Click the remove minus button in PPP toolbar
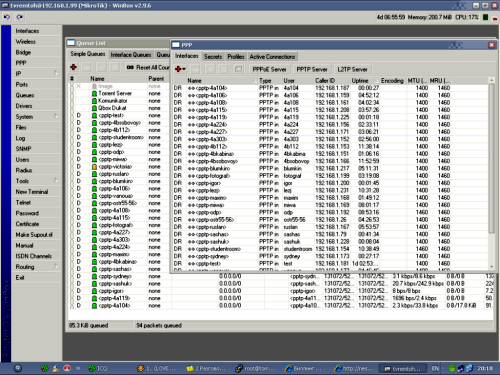 195,69
